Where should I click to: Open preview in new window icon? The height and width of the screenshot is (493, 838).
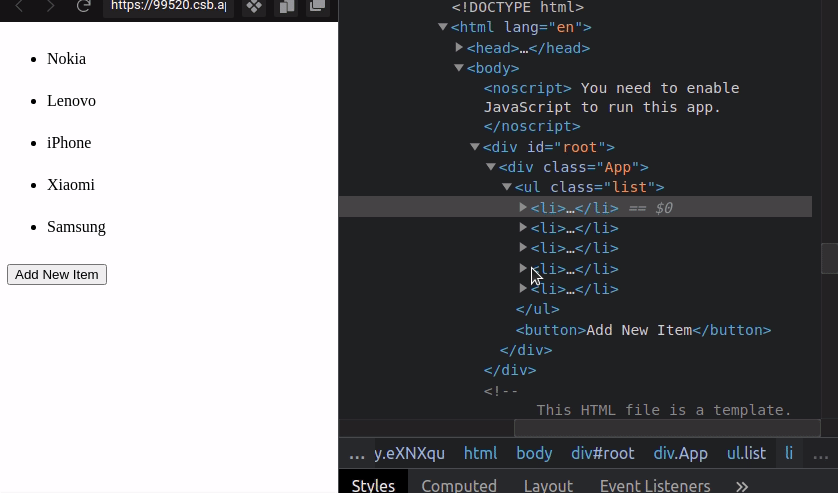pyautogui.click(x=317, y=6)
